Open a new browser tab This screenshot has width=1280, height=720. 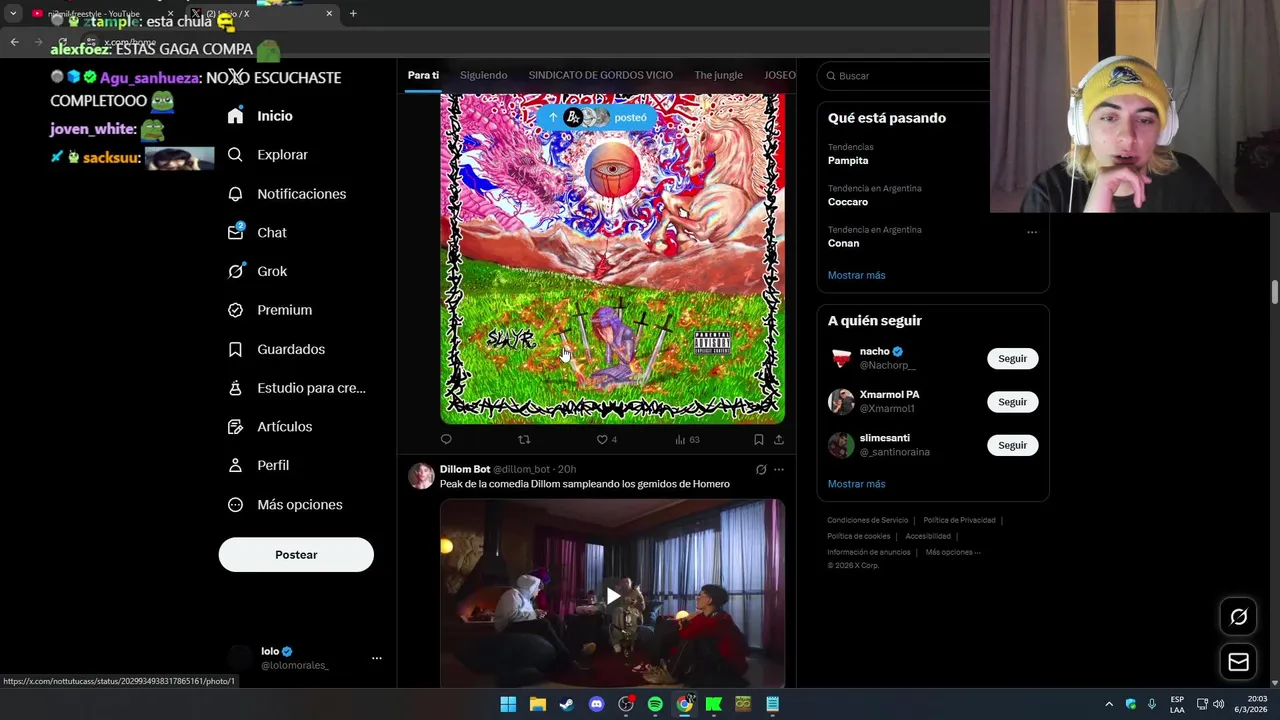[x=353, y=14]
